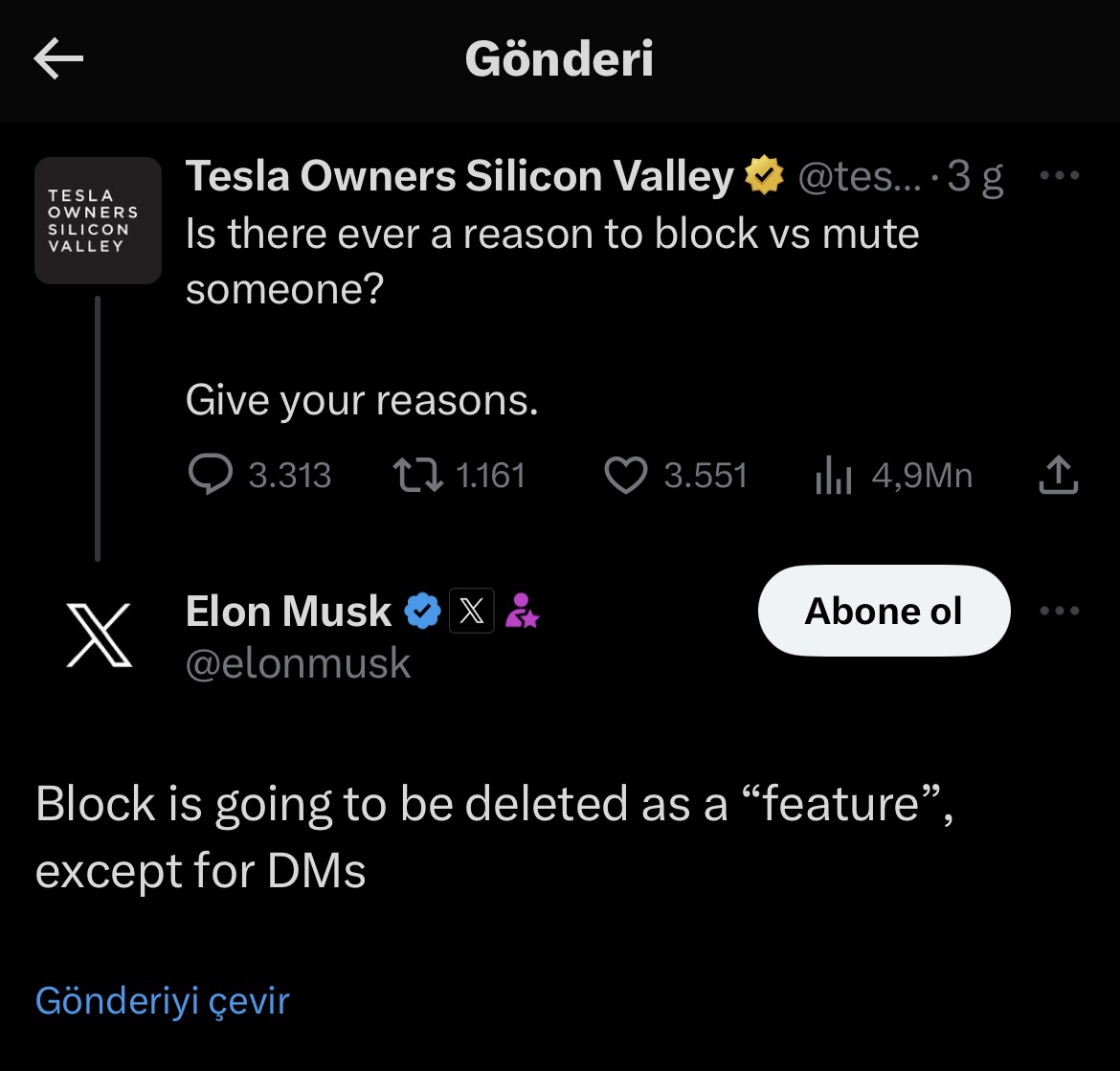Image resolution: width=1120 pixels, height=1071 pixels.
Task: Tap the X affiliation badge beside Elon Musk
Action: click(x=472, y=612)
